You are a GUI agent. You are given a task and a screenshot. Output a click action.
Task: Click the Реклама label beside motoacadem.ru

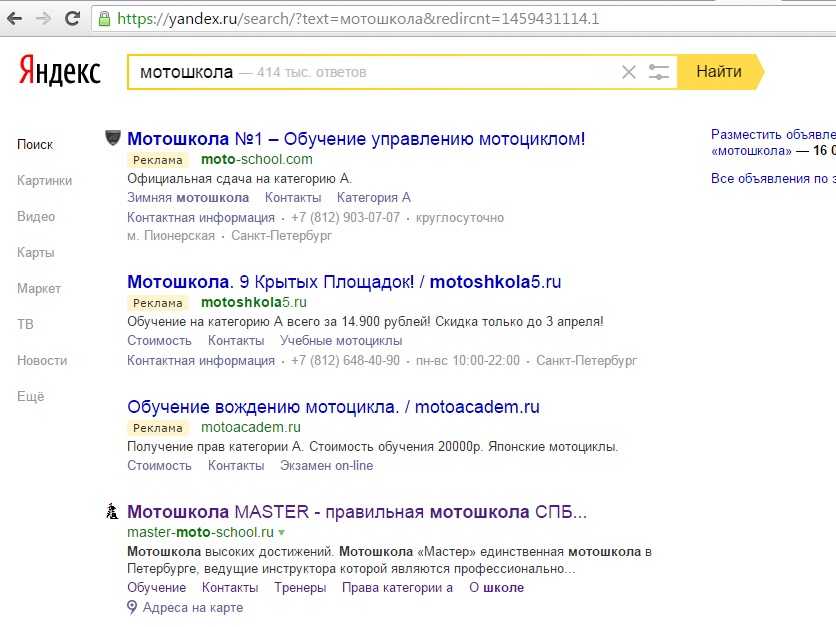158,428
